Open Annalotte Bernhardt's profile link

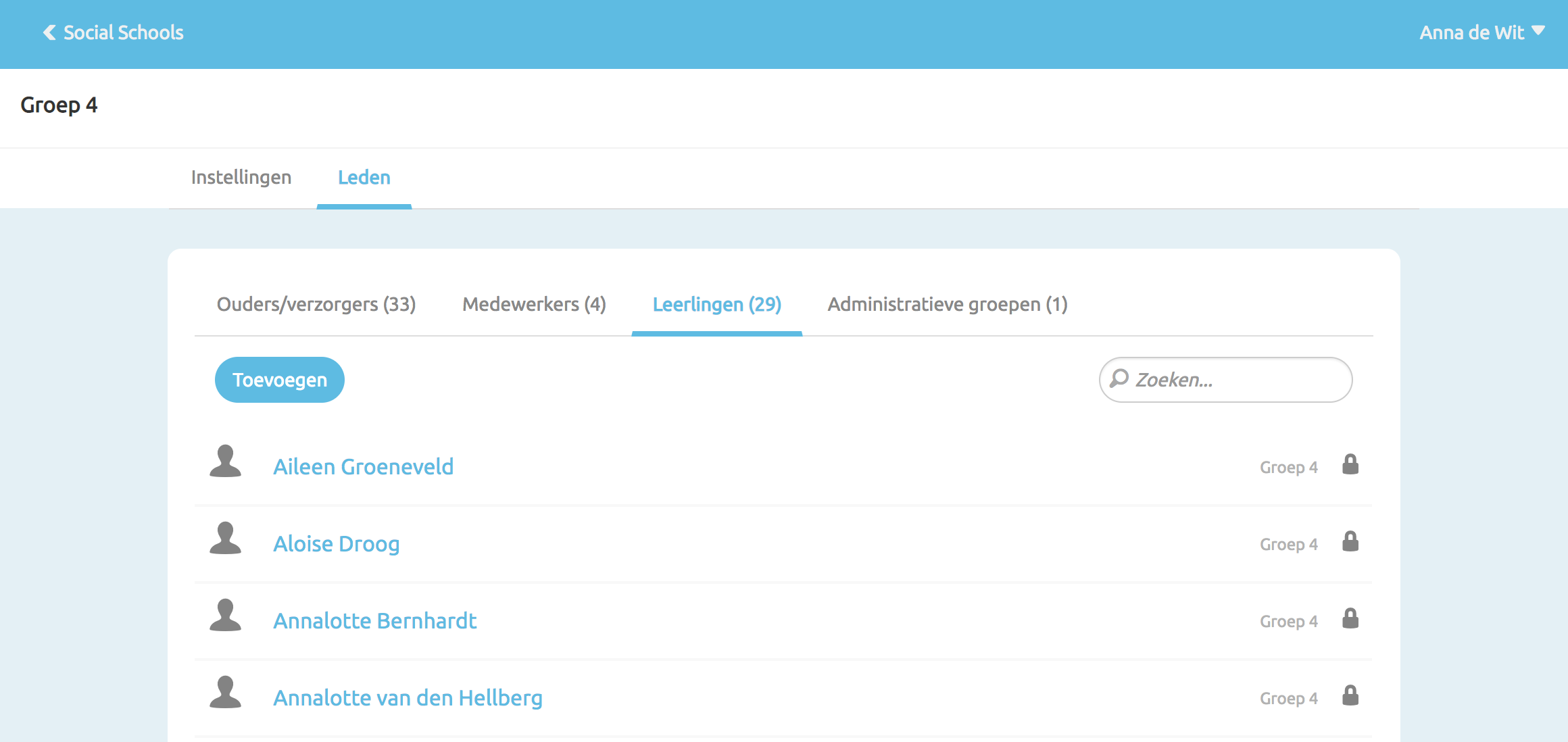(374, 620)
